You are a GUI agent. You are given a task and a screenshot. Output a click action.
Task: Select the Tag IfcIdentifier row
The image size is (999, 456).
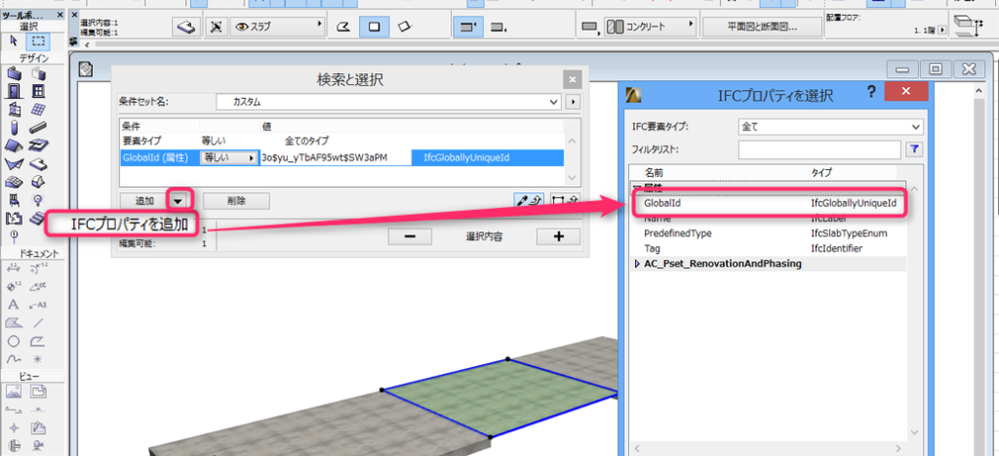point(770,248)
